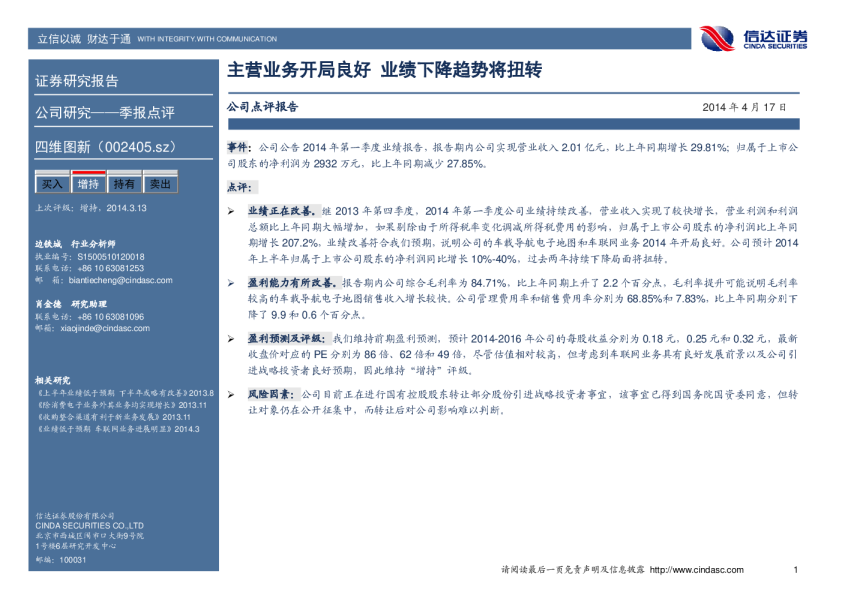Screen dimensions: 842x595
Task: Toggle the 卖出 rating option
Action: coord(160,185)
